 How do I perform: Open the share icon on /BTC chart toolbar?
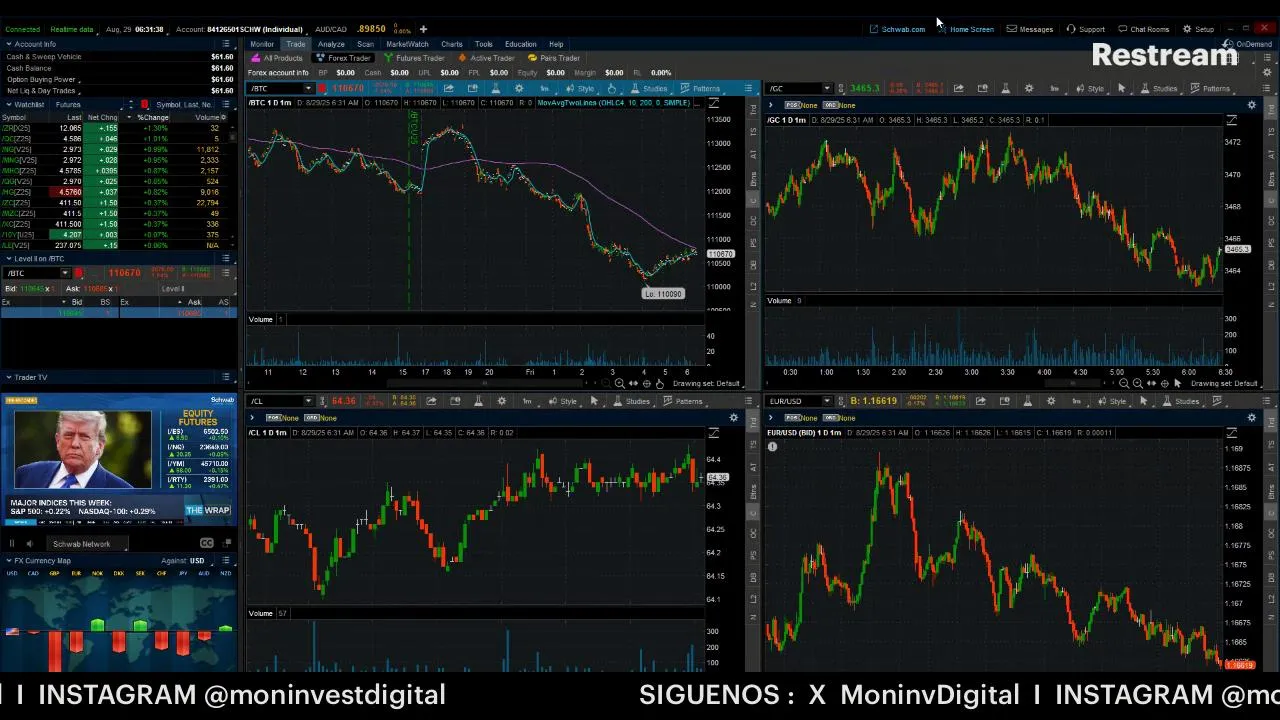click(449, 88)
